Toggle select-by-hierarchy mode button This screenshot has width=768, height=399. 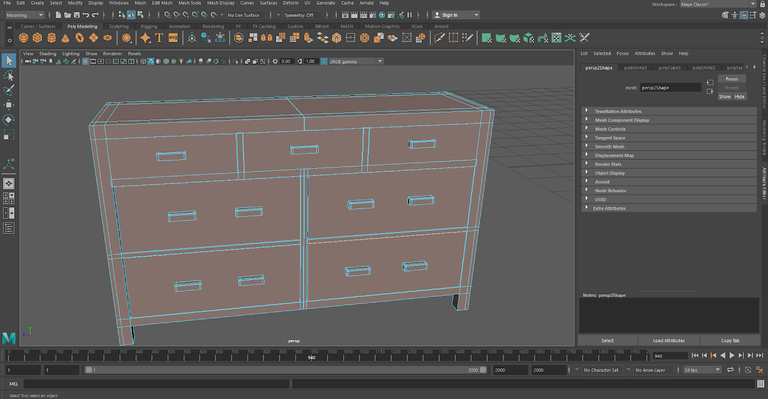pyautogui.click(x=122, y=15)
